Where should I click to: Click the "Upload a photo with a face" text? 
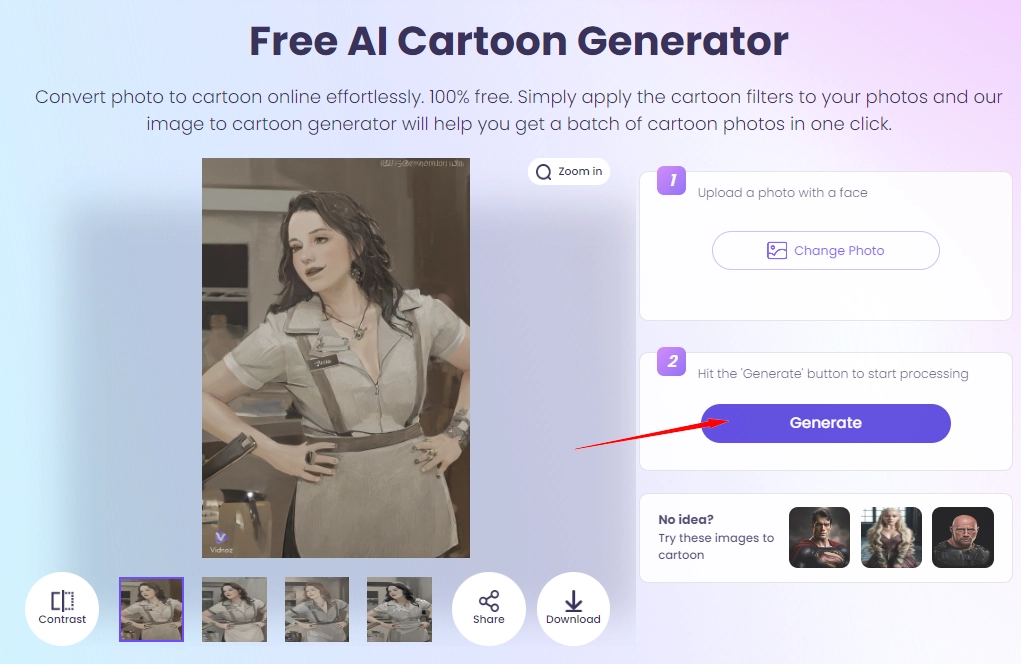(x=782, y=193)
